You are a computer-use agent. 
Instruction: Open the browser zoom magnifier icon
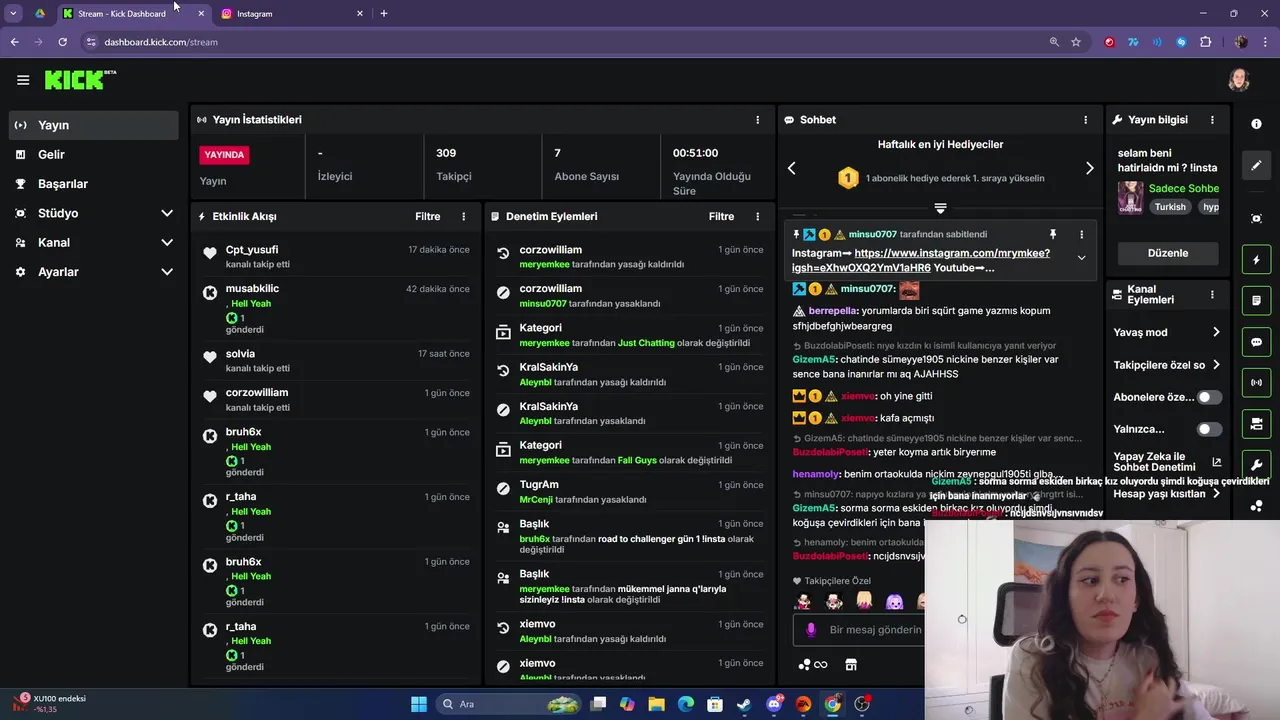[x=1054, y=42]
